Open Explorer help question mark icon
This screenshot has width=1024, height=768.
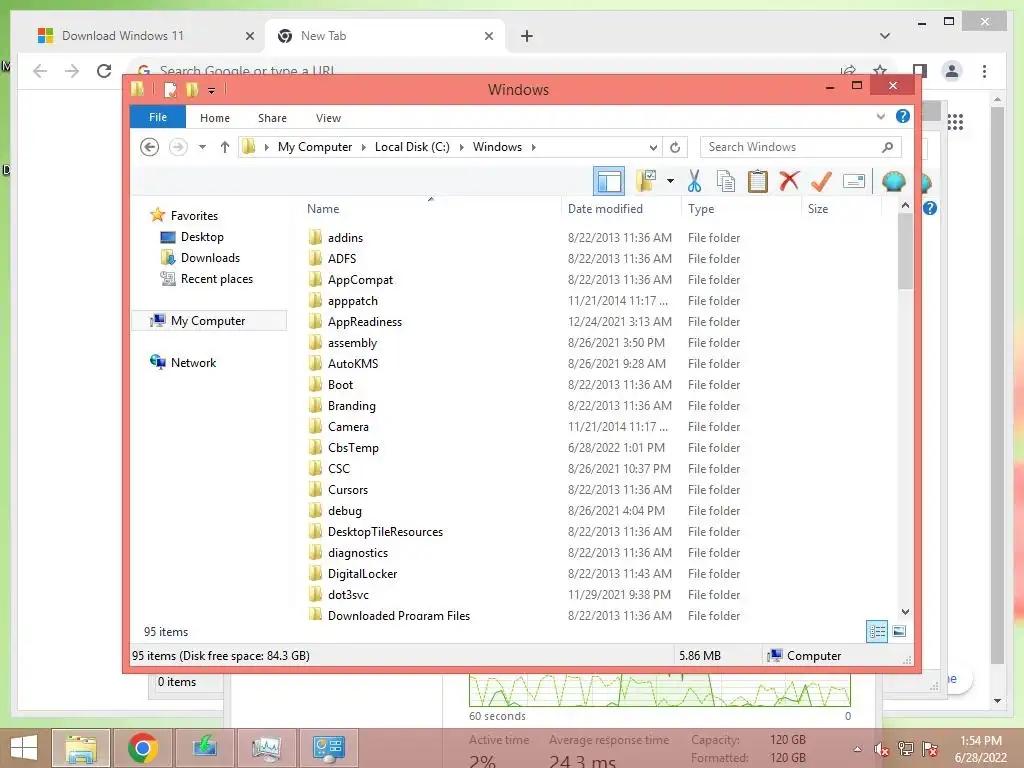[x=903, y=116]
